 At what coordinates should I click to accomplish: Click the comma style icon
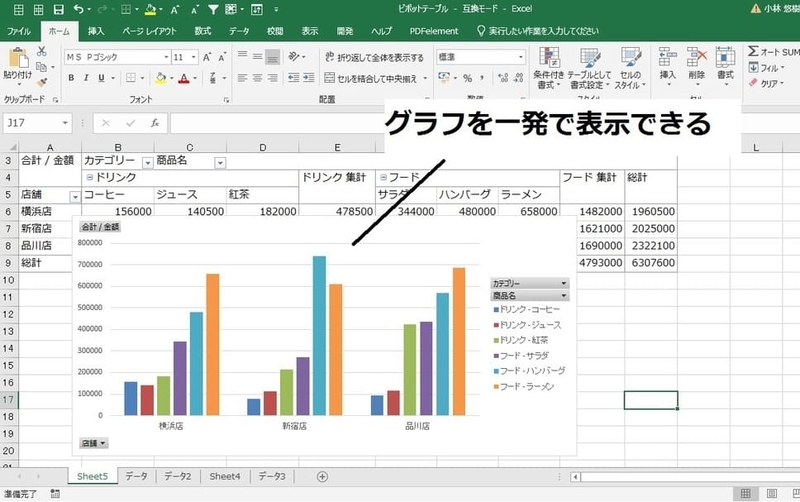(x=482, y=78)
